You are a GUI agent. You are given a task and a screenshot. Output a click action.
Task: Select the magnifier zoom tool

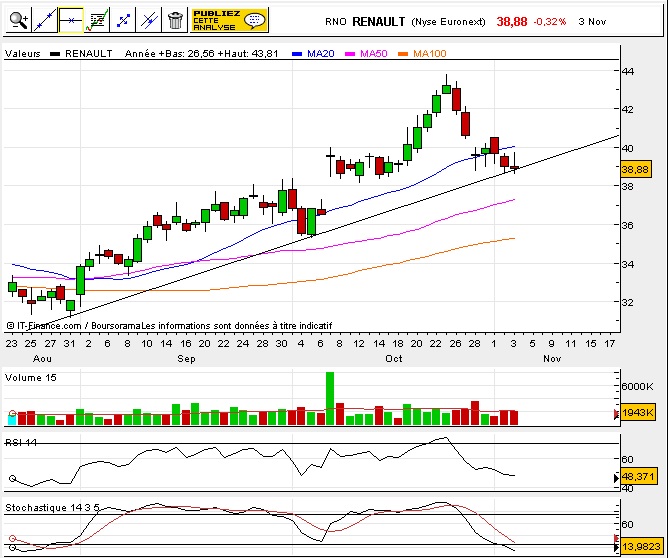click(x=19, y=20)
